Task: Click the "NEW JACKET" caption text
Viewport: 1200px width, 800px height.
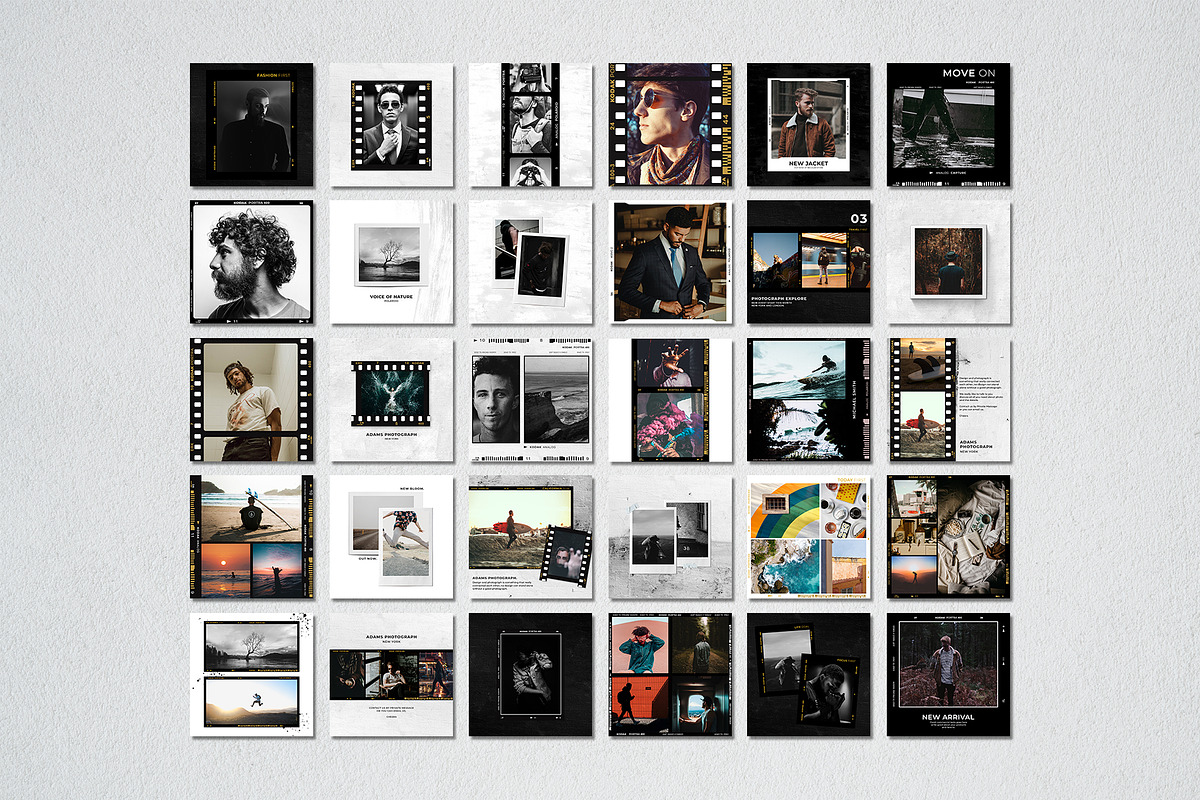Action: click(808, 163)
